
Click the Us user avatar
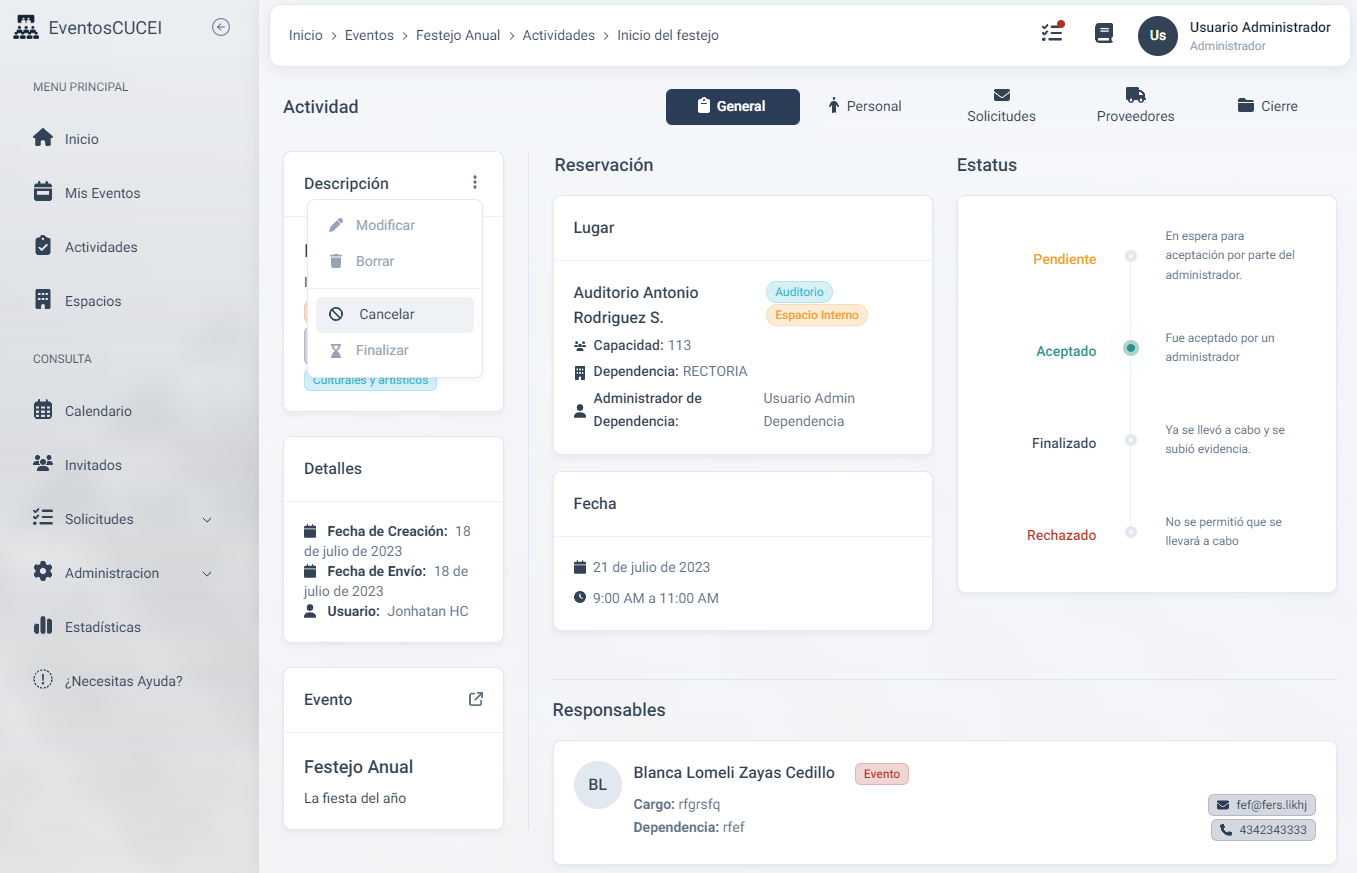coord(1157,35)
